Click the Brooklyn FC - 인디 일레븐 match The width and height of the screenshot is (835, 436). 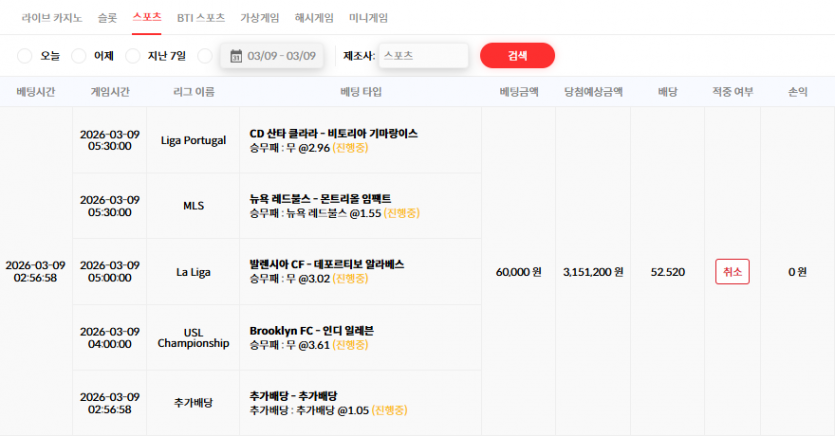[312, 331]
